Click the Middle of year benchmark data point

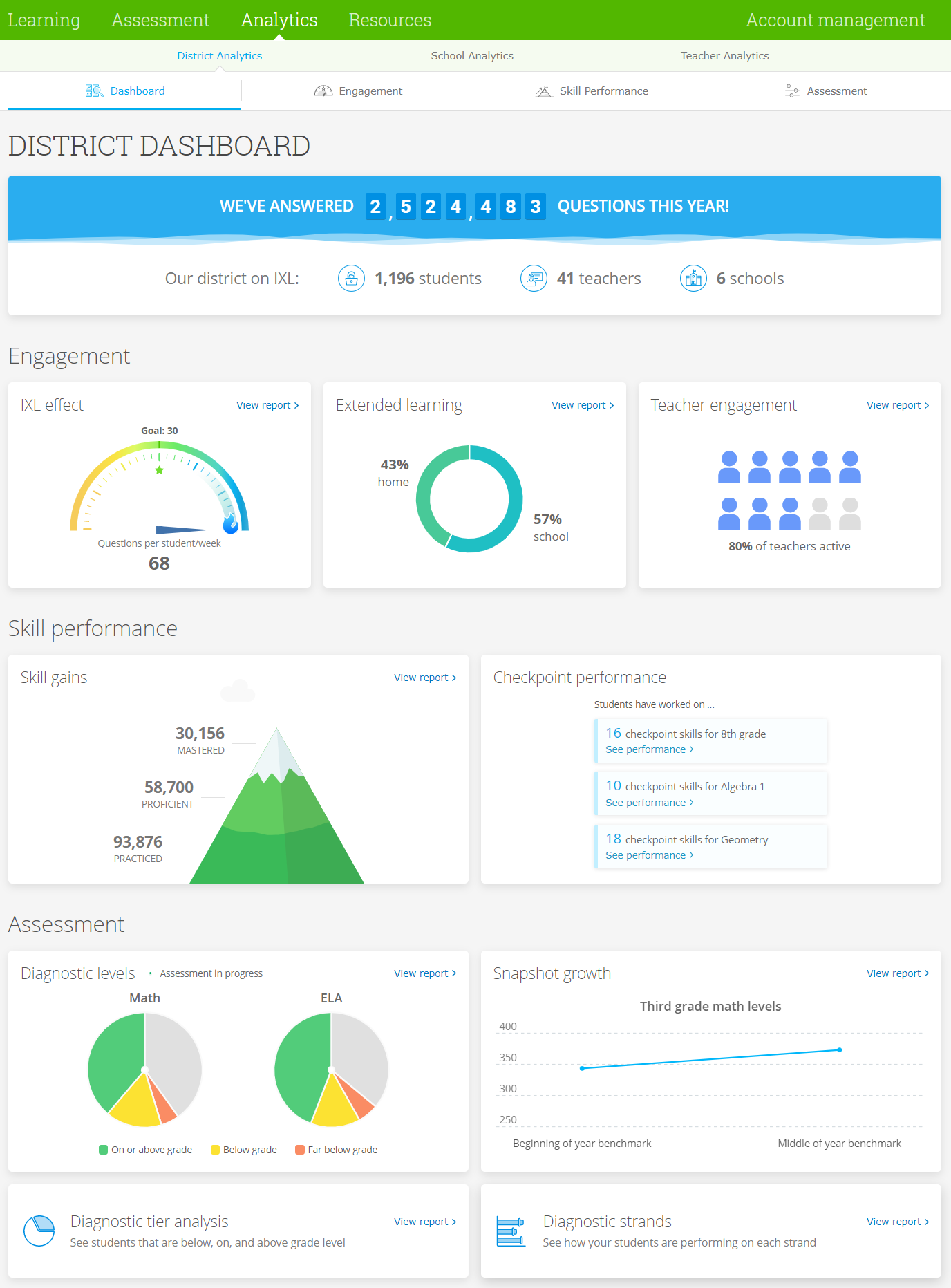coord(840,1050)
